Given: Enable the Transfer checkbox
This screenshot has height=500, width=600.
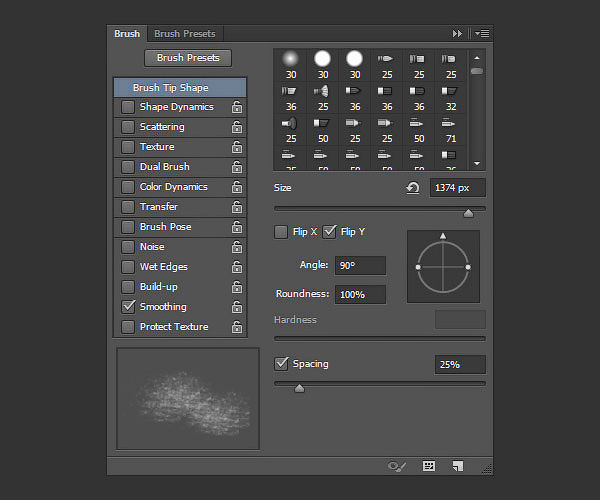Looking at the screenshot, I should pyautogui.click(x=128, y=207).
